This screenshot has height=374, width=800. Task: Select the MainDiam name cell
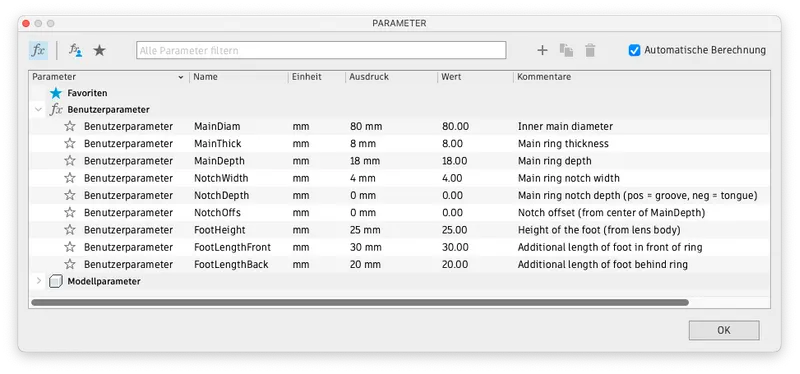217,126
